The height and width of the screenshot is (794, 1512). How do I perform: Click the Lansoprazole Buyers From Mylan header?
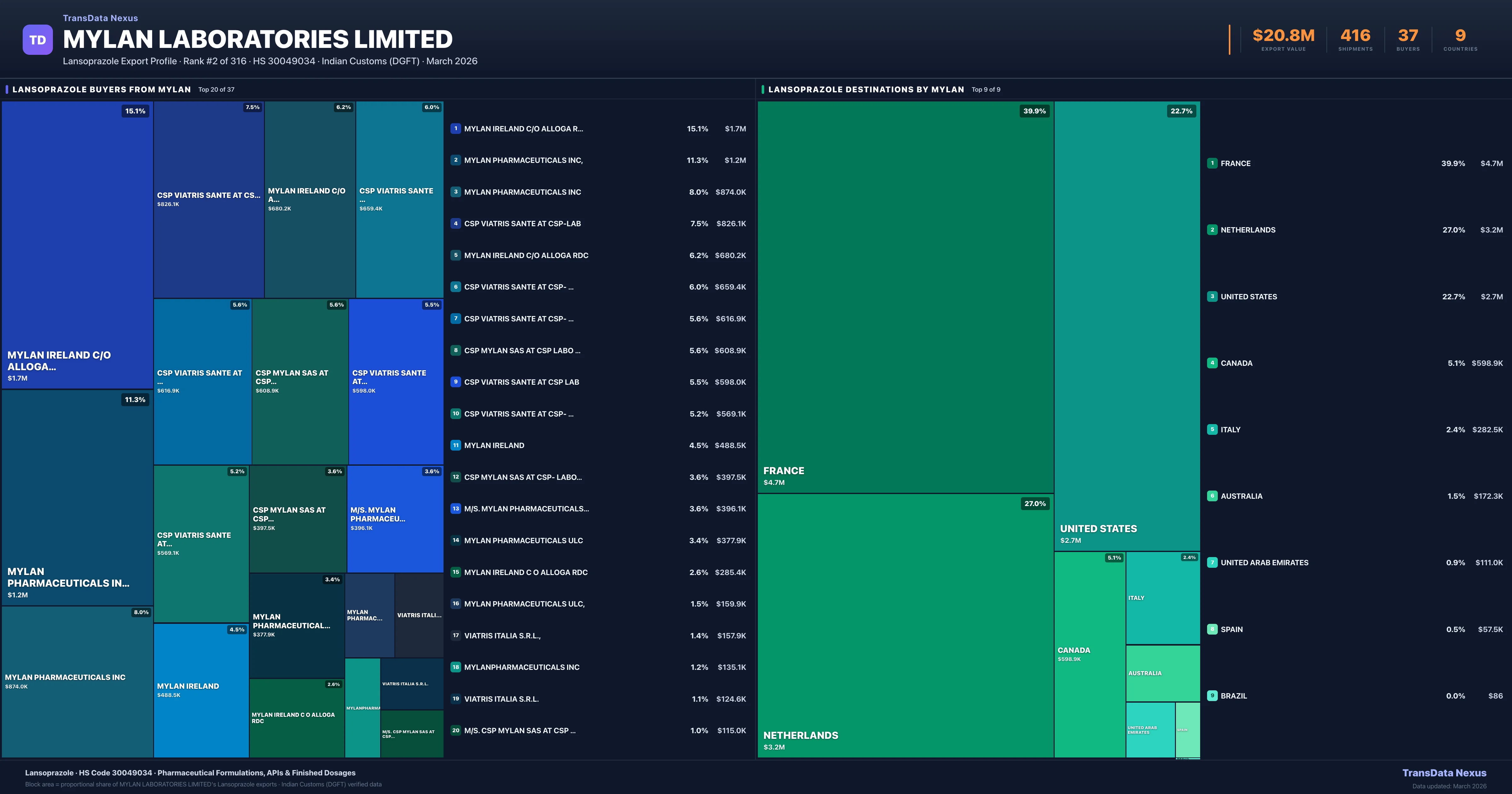tap(101, 89)
